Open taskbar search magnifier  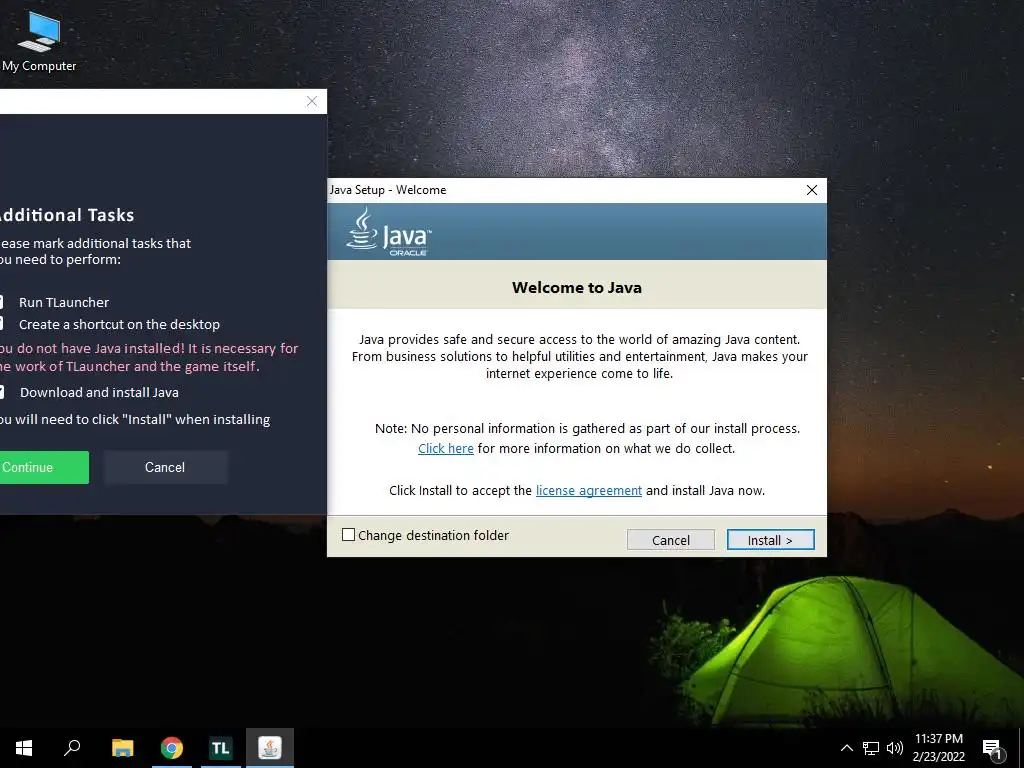[72, 748]
